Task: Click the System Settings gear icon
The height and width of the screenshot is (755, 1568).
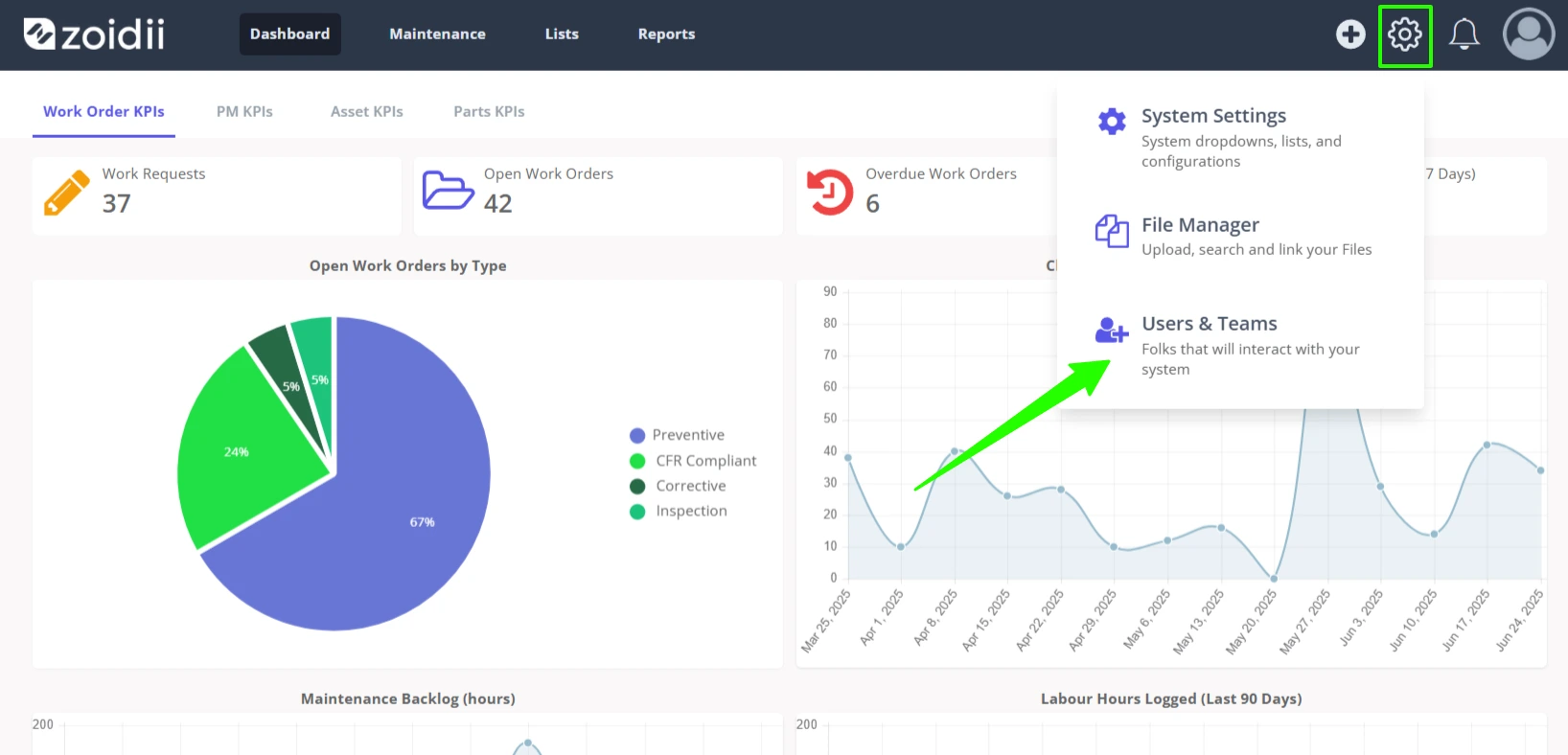Action: [1112, 122]
